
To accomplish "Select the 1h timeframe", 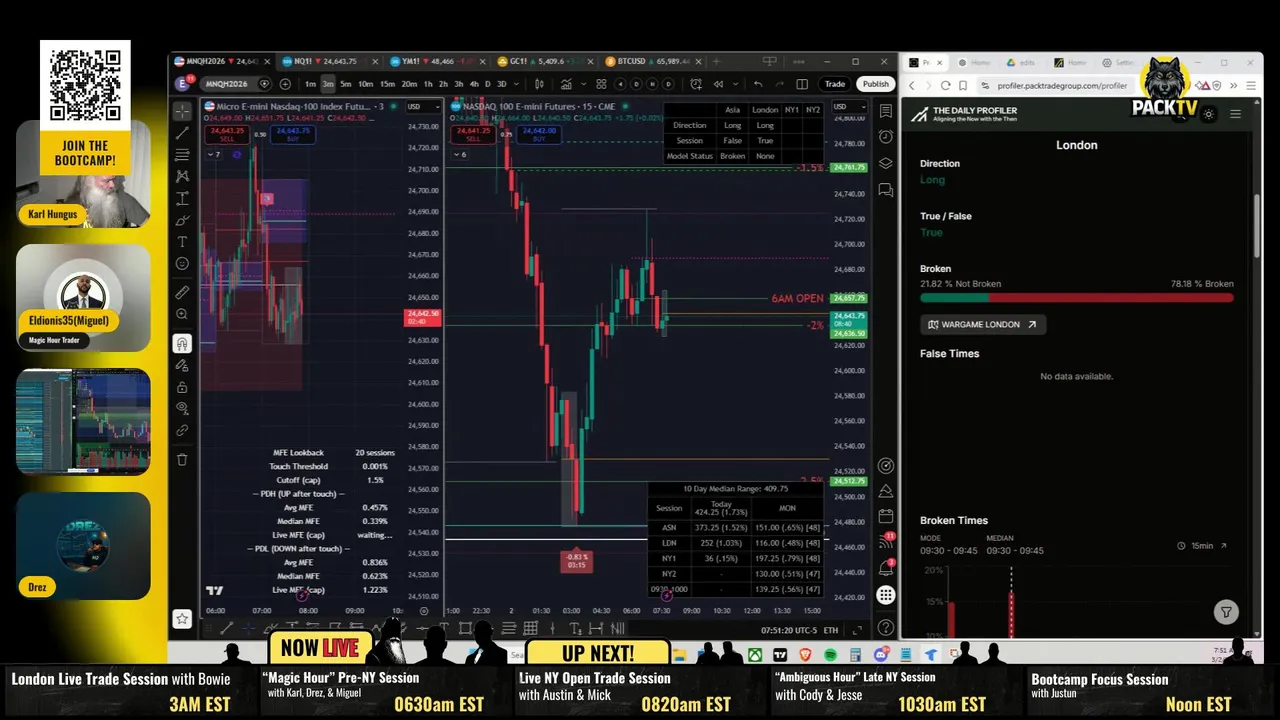I will [x=428, y=84].
